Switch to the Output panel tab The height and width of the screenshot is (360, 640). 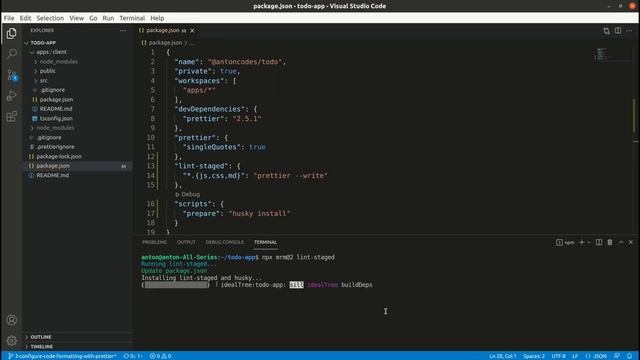tap(186, 242)
